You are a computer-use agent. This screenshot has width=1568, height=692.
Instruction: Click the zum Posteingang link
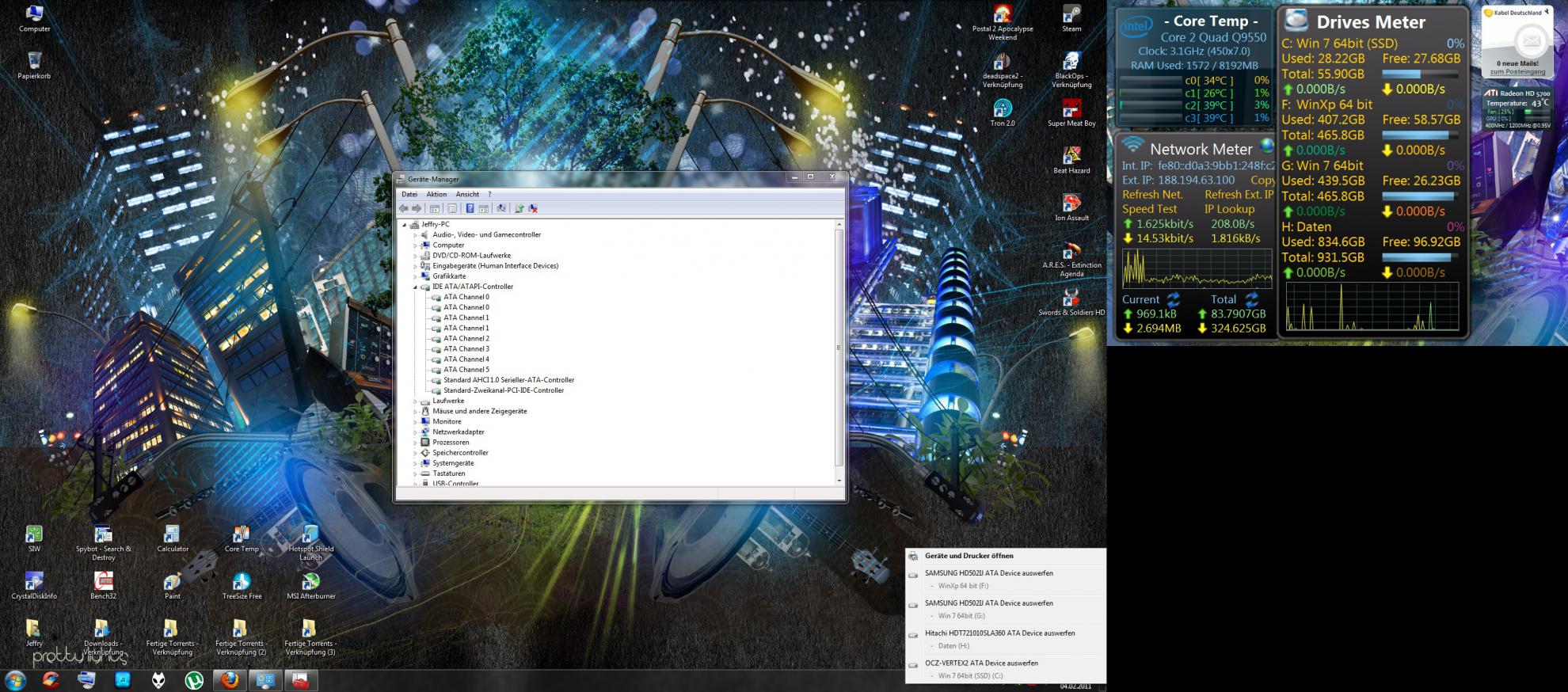coord(1517,72)
